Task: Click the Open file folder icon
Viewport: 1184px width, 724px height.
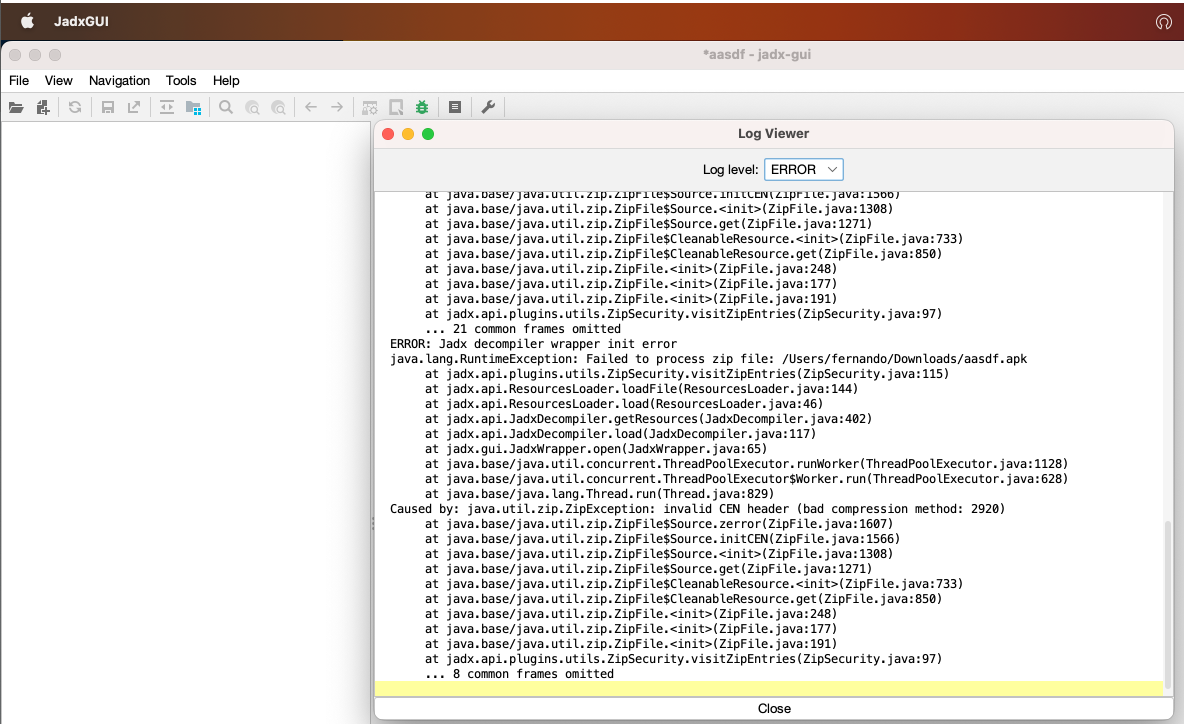Action: point(16,107)
